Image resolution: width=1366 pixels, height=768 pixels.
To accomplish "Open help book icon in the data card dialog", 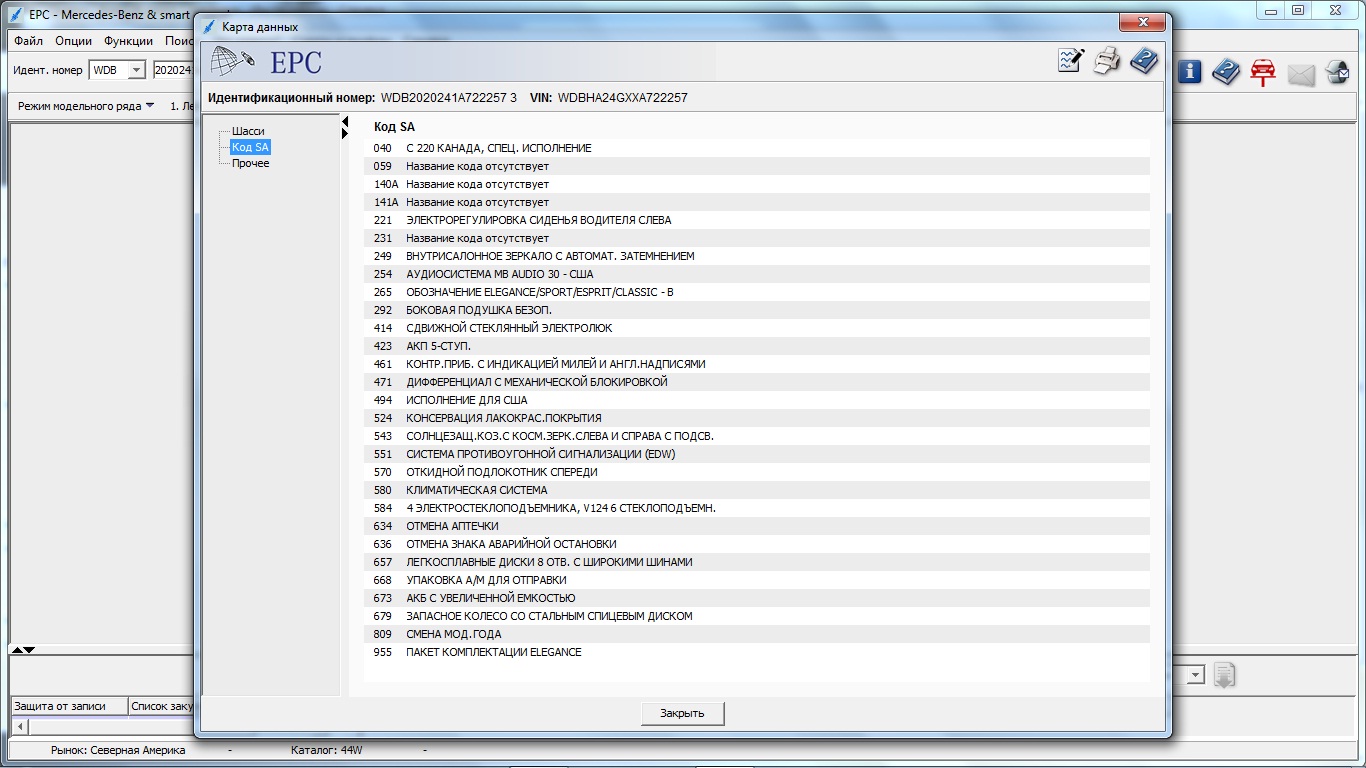I will point(1144,61).
